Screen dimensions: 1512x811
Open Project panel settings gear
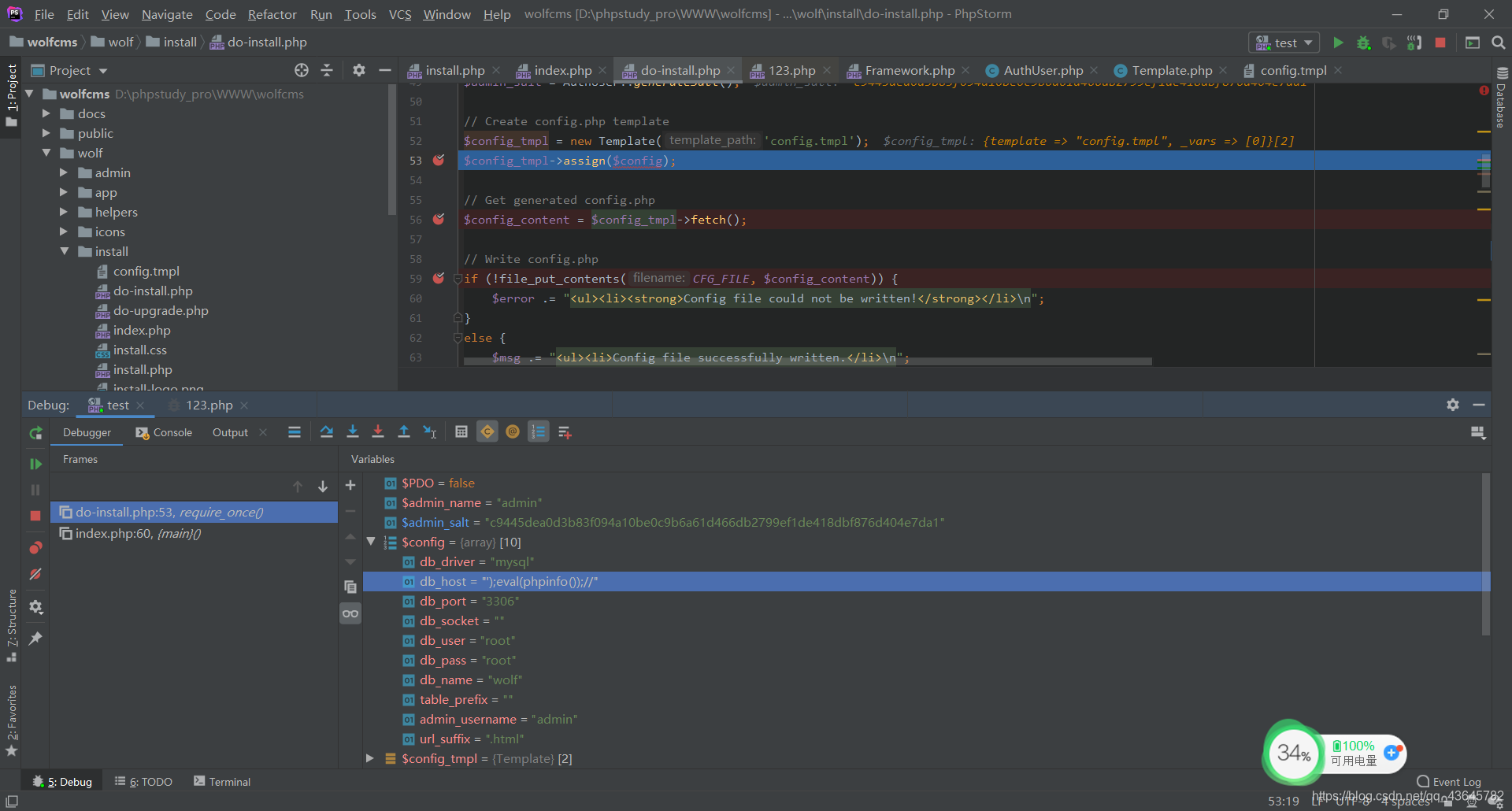(359, 70)
